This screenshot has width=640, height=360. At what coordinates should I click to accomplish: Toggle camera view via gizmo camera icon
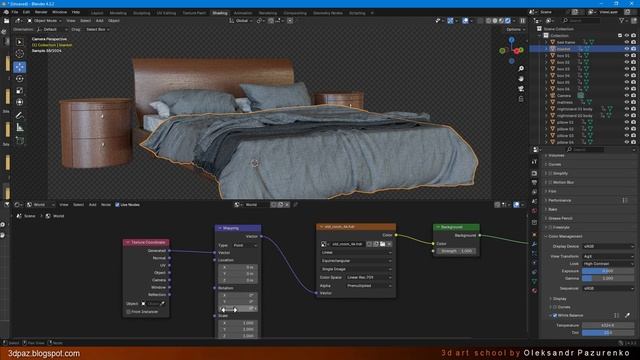point(521,89)
